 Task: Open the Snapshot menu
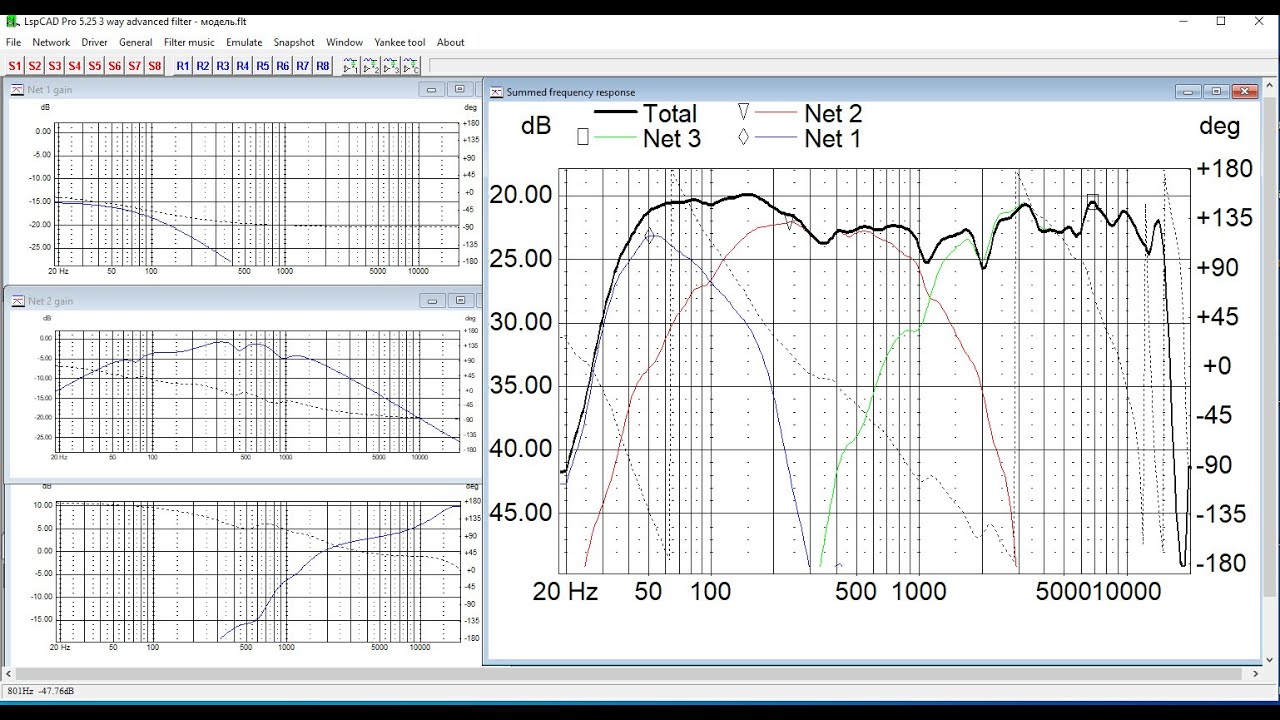point(294,42)
